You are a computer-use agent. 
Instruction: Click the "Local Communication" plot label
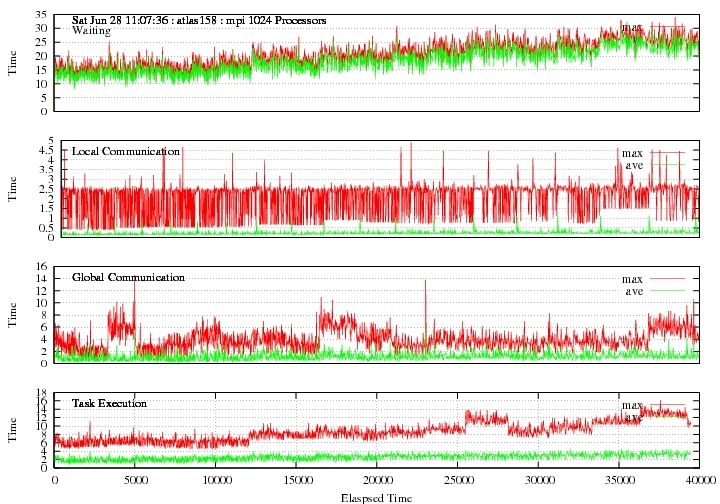click(x=126, y=151)
